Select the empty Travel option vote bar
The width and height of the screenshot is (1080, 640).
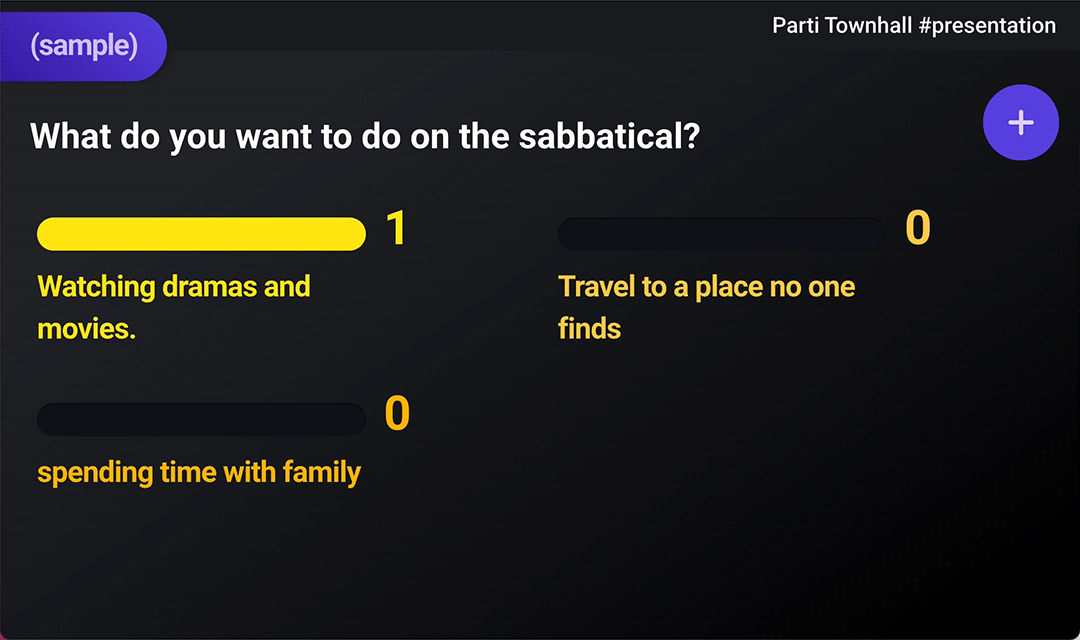(722, 234)
